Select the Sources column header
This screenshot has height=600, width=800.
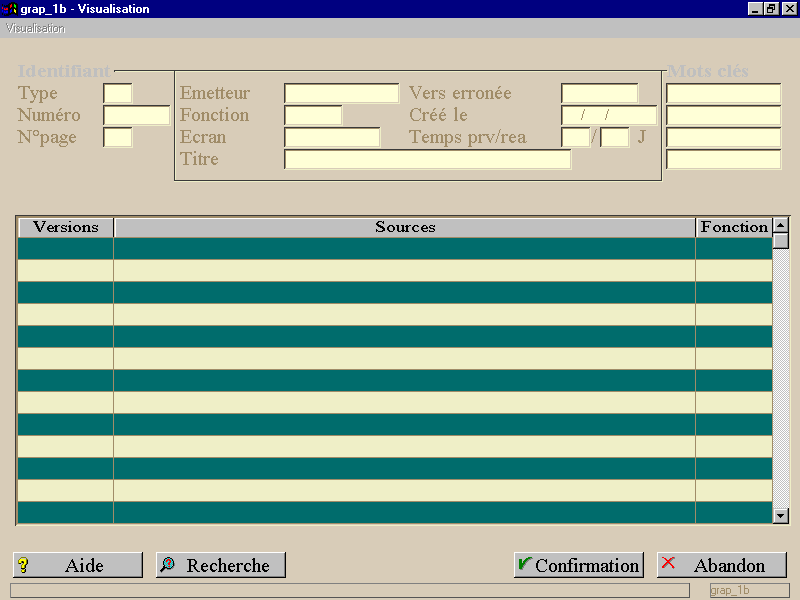click(x=405, y=227)
